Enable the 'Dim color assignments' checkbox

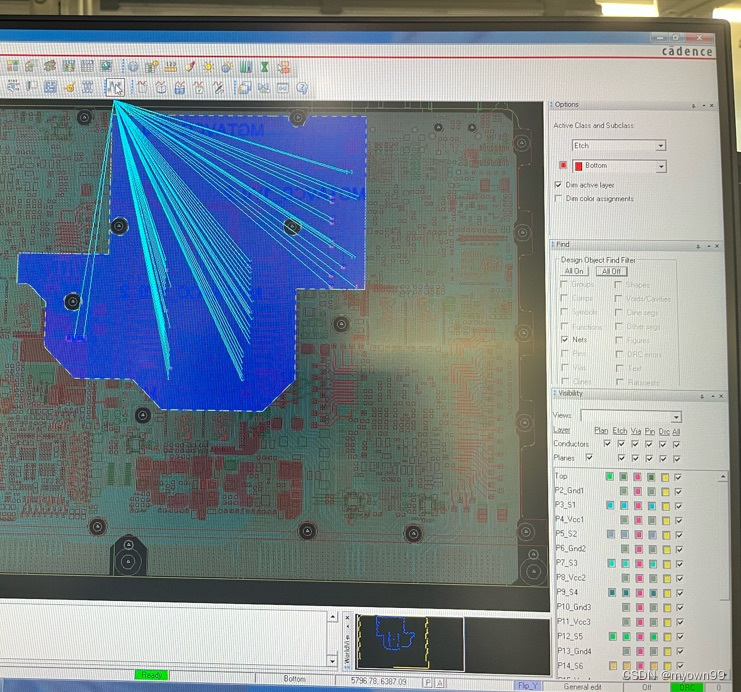pos(558,199)
